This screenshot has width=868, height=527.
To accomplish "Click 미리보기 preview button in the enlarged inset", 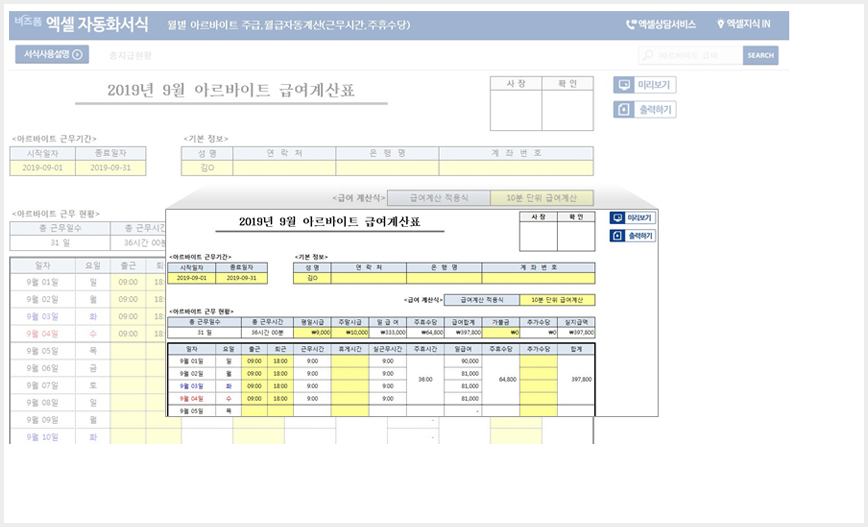I will click(633, 218).
